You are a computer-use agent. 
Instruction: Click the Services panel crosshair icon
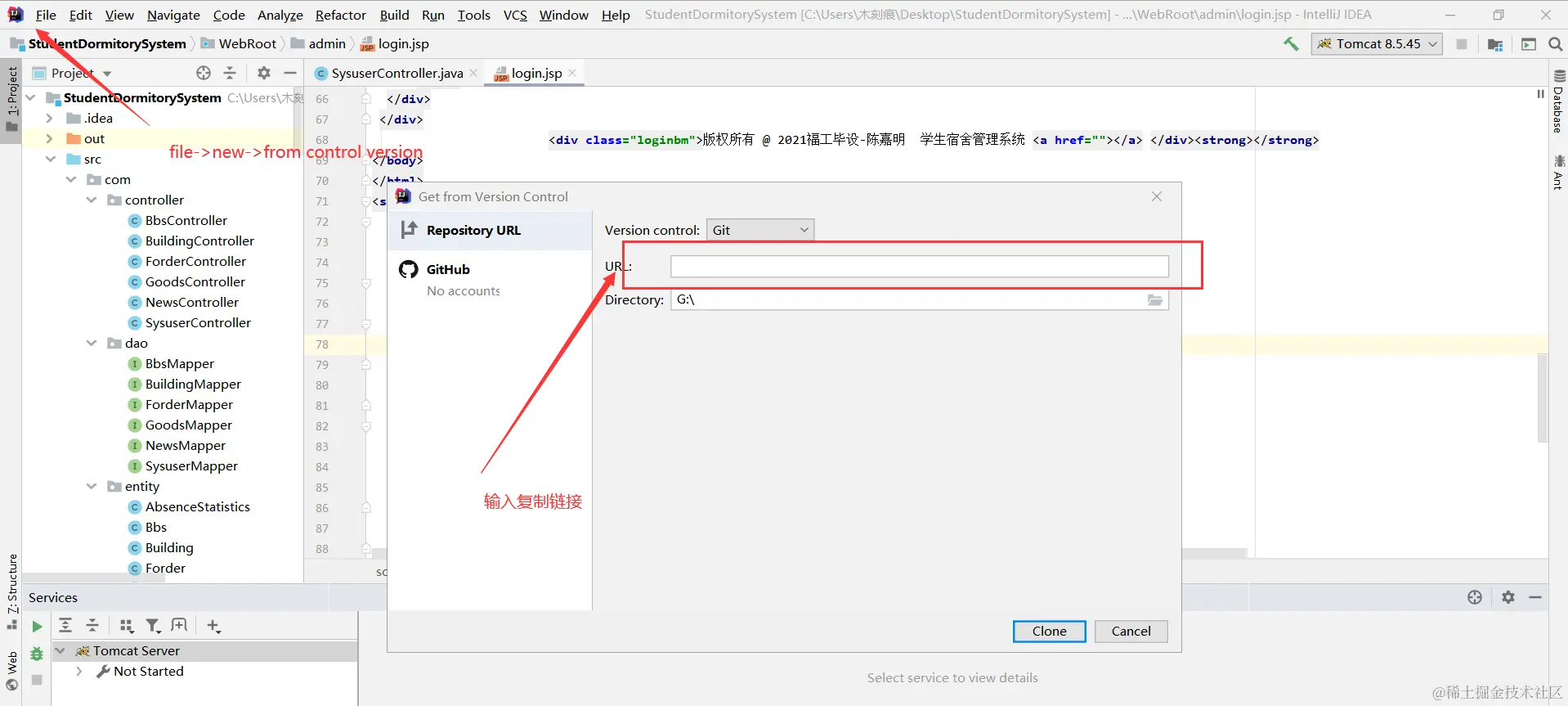pyautogui.click(x=1475, y=597)
